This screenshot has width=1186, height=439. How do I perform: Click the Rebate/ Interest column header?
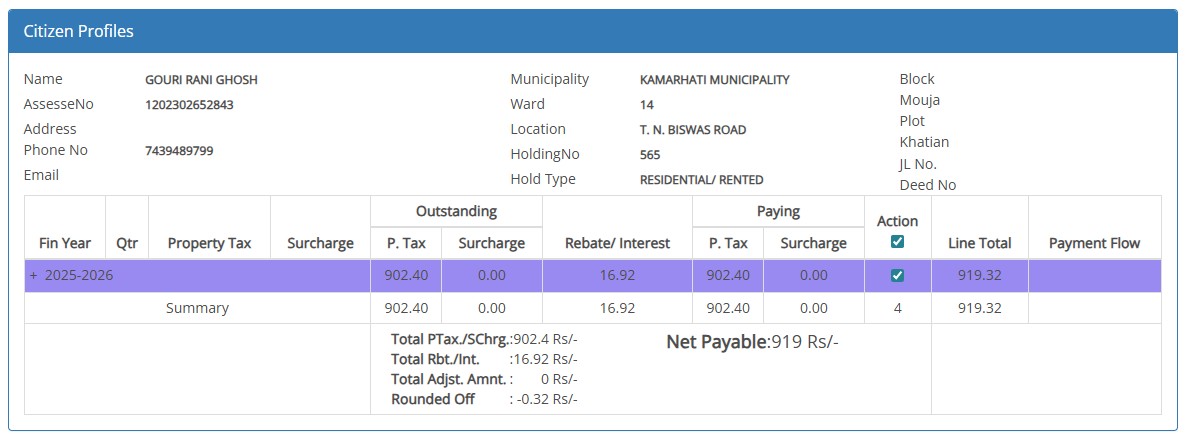click(617, 243)
